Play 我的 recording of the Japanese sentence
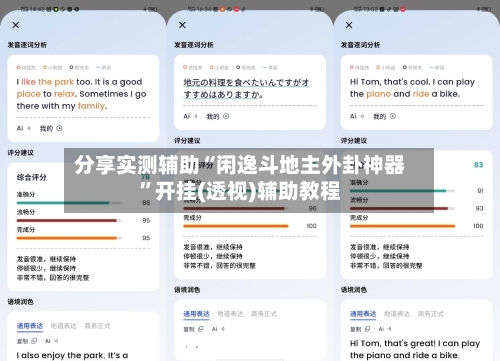500x361 pixels. pos(218,116)
